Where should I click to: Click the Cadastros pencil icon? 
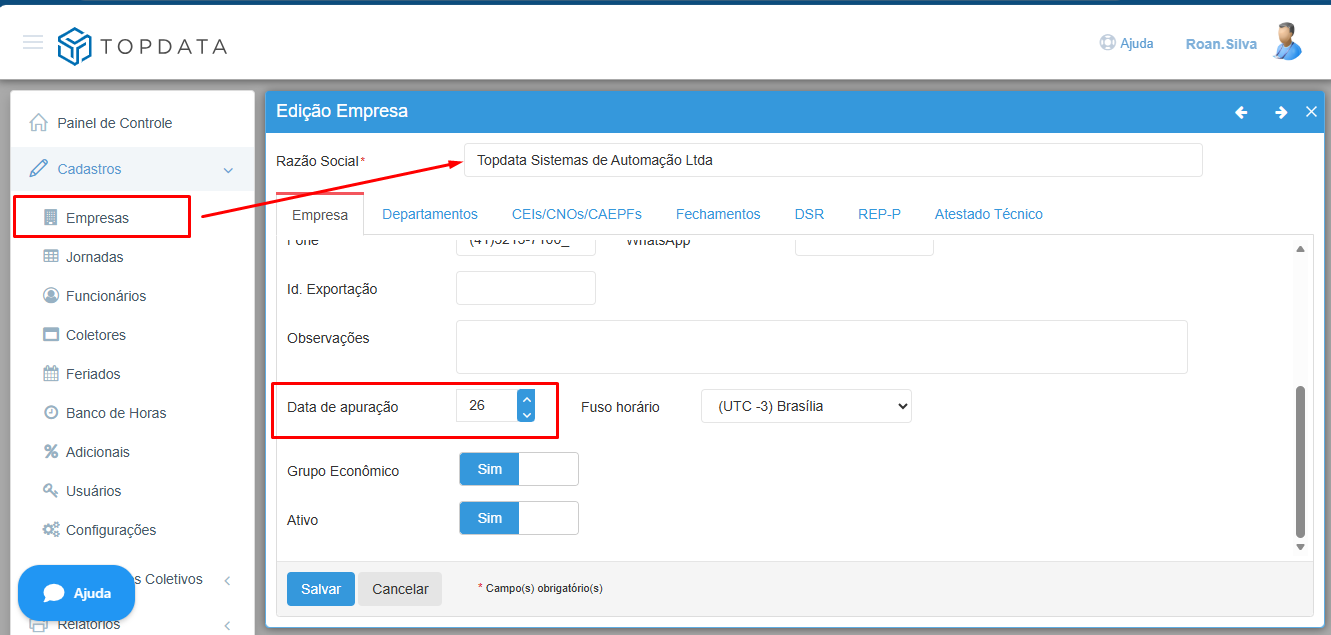pos(39,168)
